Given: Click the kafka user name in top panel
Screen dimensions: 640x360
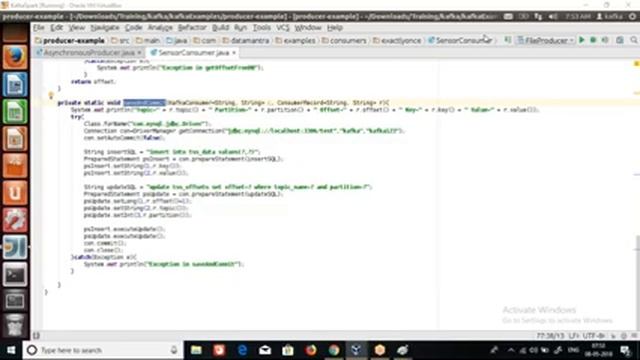Looking at the screenshot, I should point(609,17).
